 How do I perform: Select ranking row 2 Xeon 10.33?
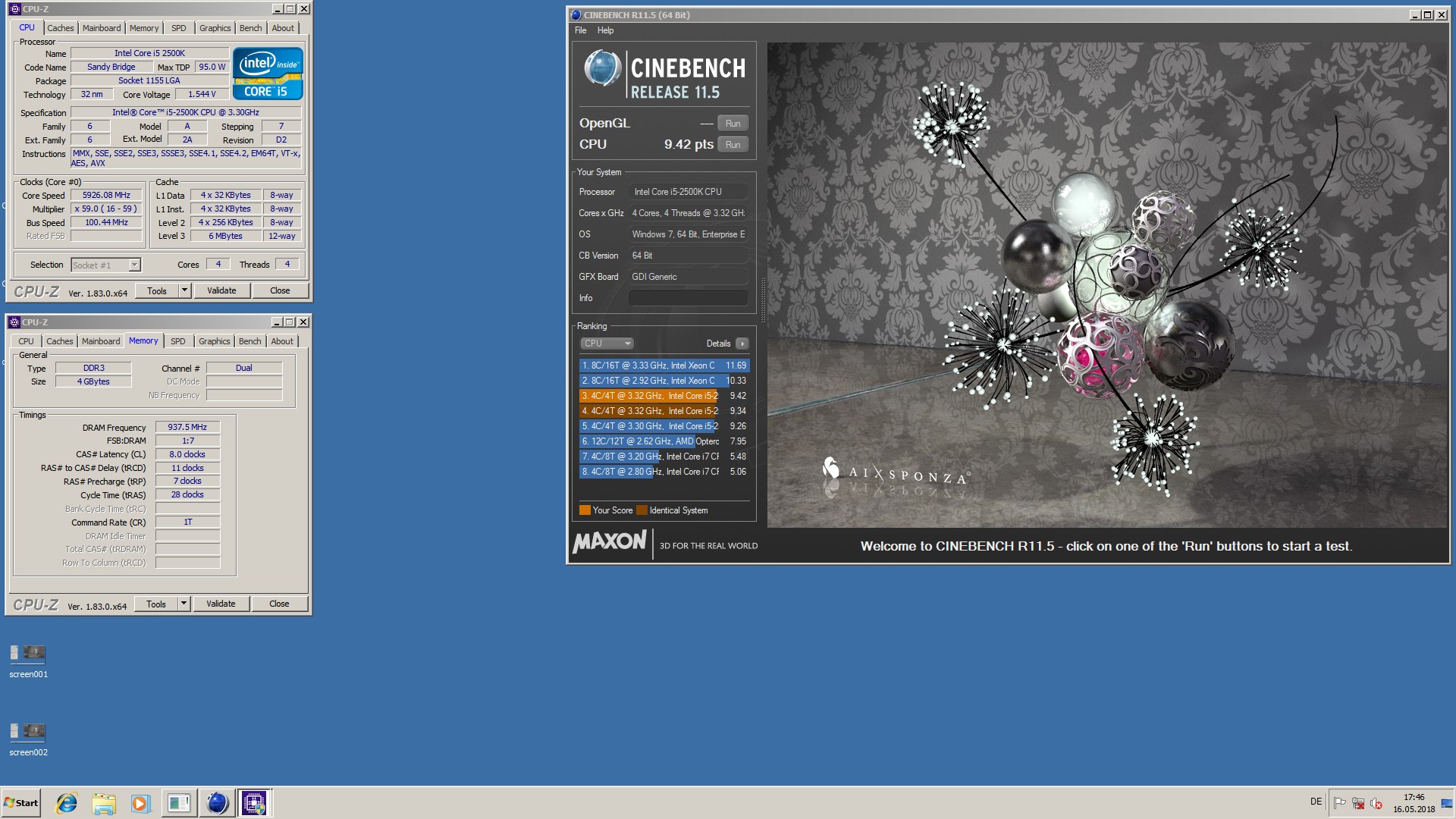tap(664, 381)
